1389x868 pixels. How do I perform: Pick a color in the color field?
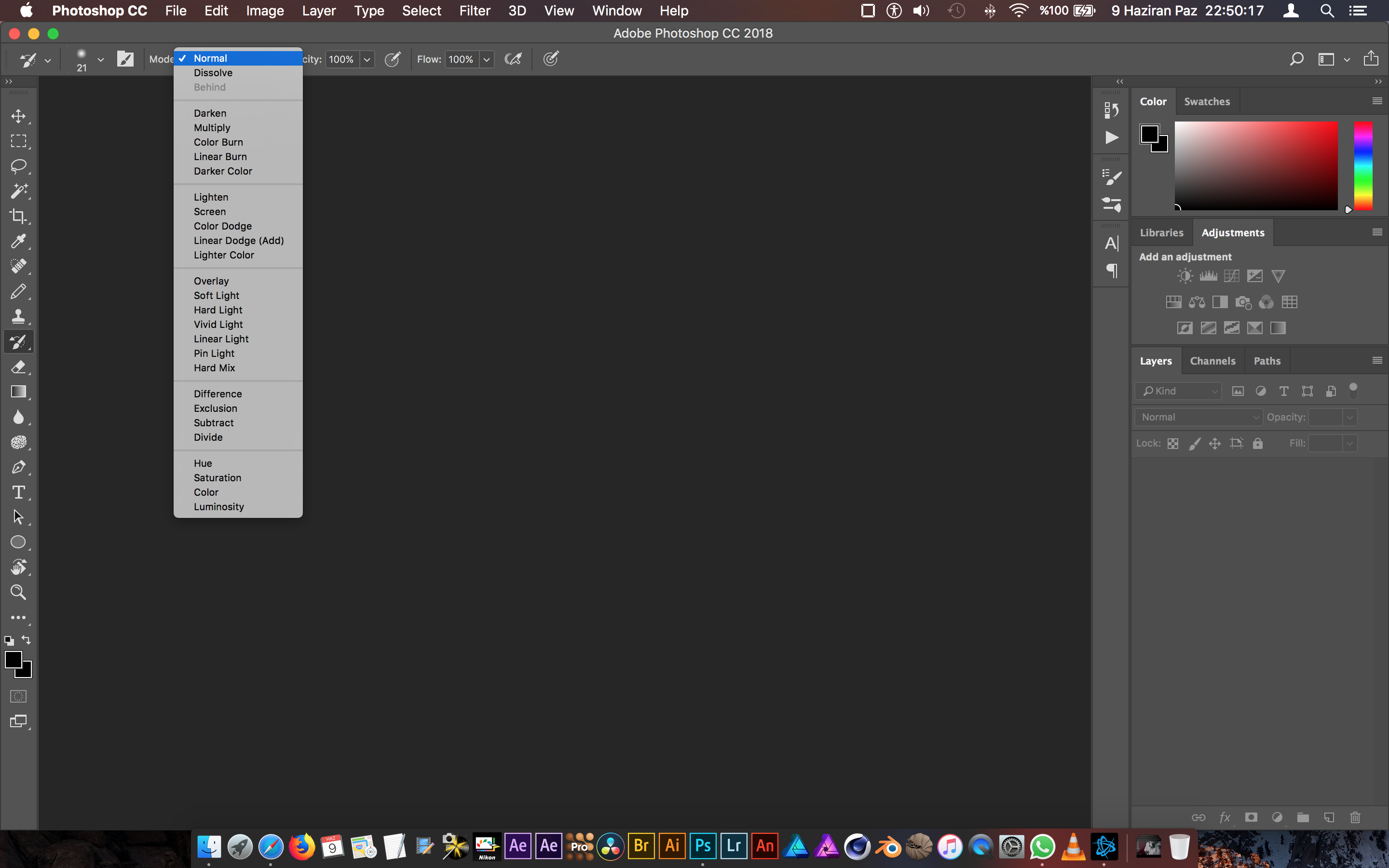click(1256, 165)
